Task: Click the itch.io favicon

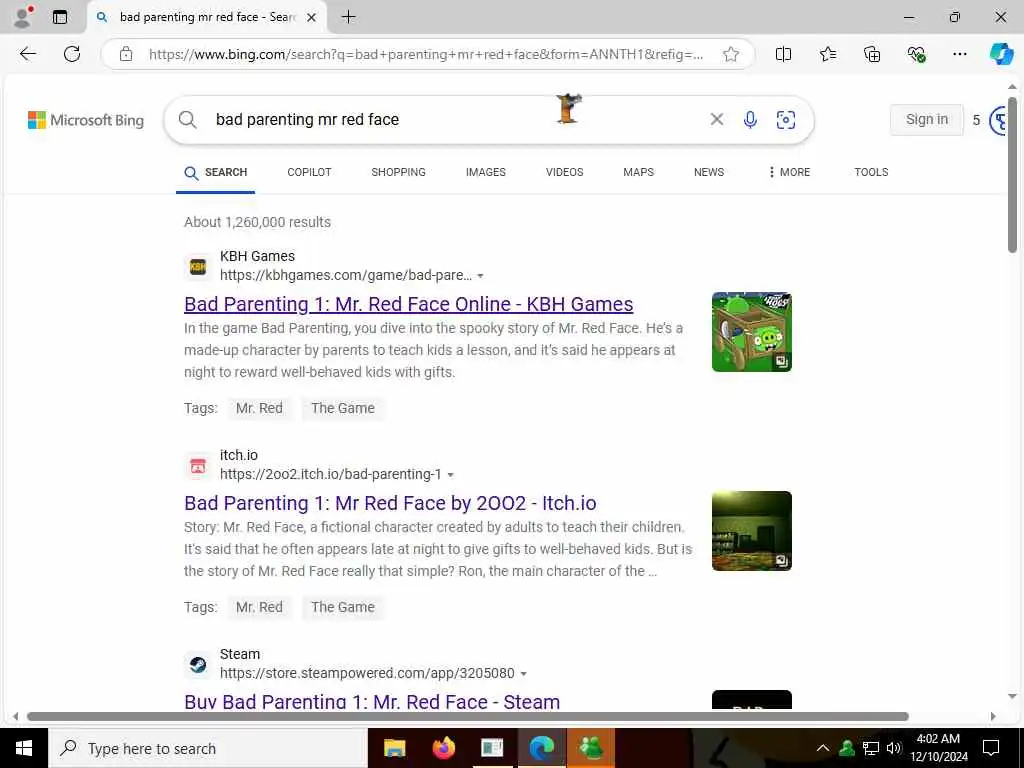Action: [x=198, y=466]
